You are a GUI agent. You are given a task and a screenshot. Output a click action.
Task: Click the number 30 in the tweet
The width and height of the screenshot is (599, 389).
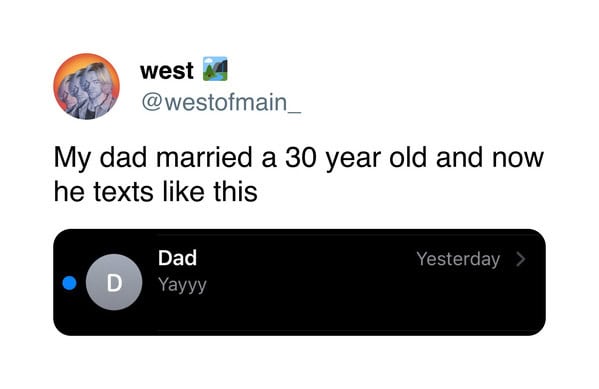(x=301, y=157)
